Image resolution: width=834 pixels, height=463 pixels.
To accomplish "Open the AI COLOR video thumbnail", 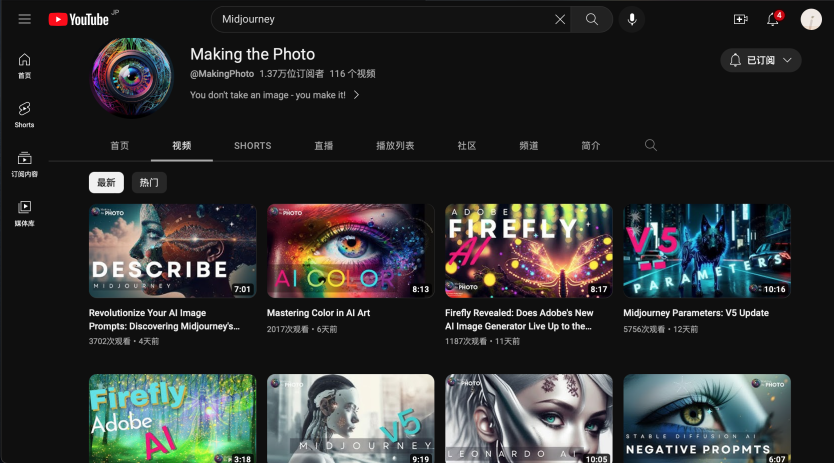I will click(x=351, y=251).
